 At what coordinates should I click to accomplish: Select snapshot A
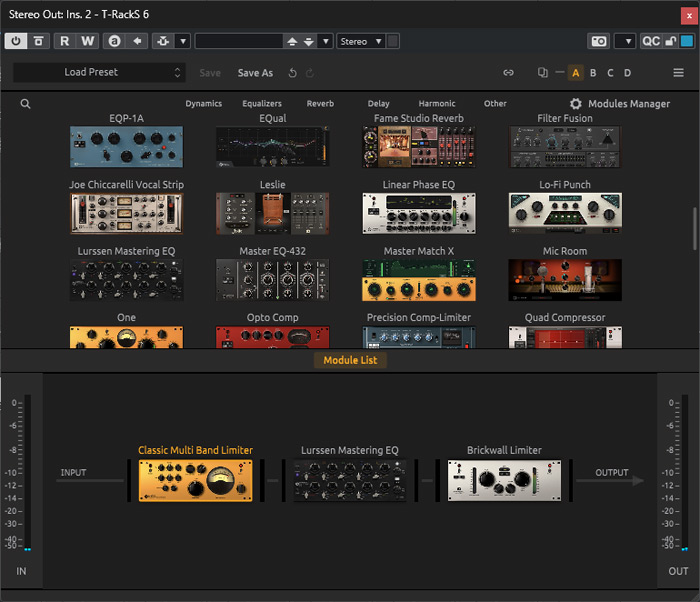575,73
